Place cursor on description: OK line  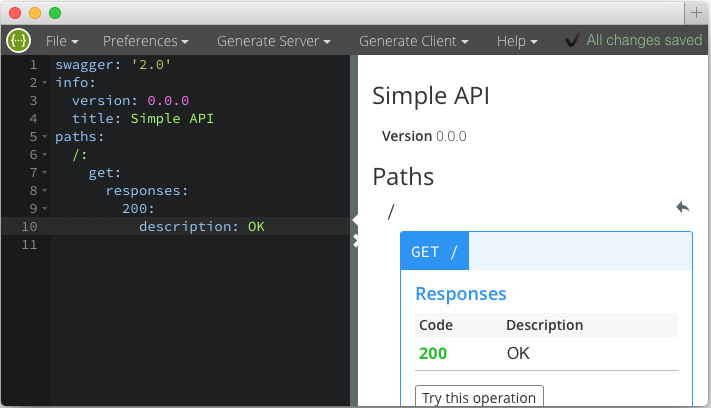tap(201, 226)
